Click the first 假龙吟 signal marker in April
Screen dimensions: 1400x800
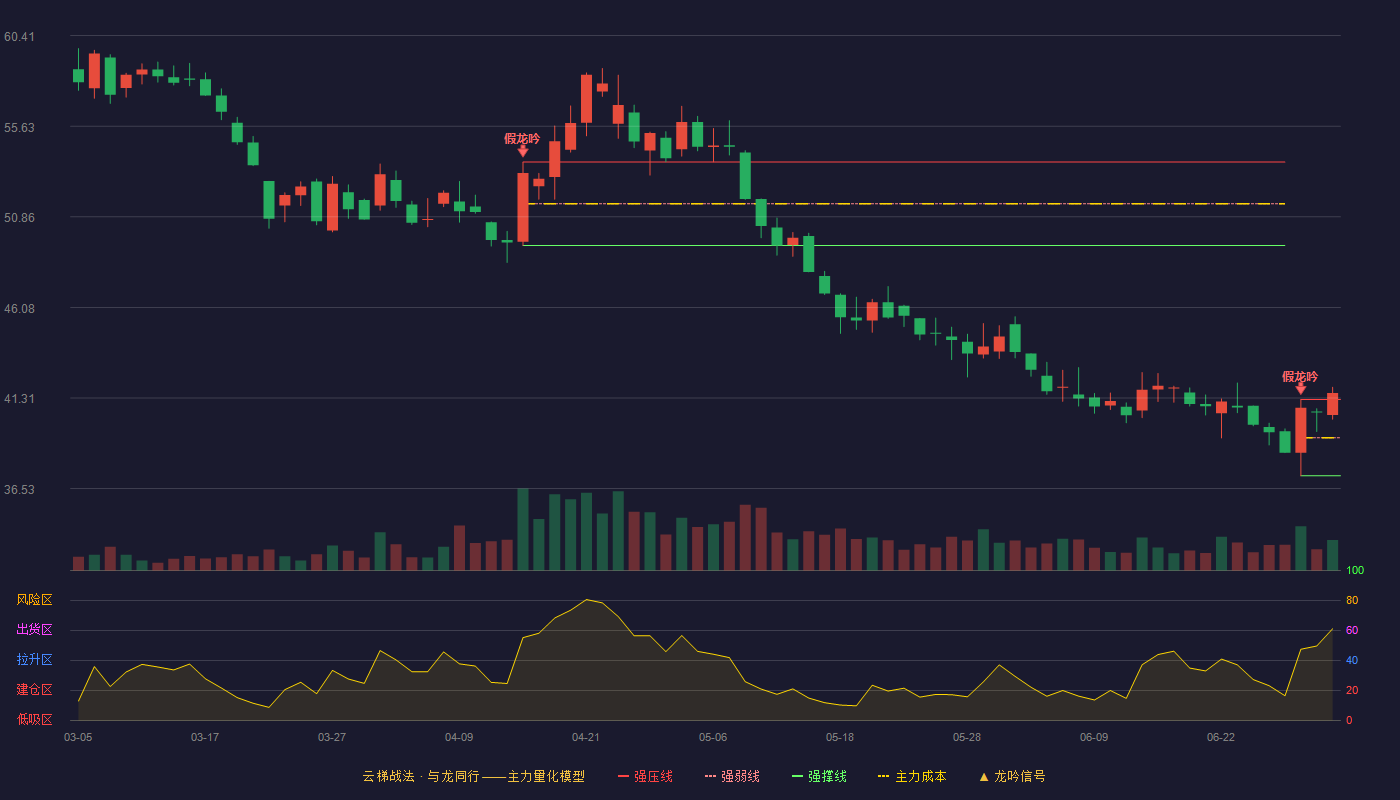[522, 144]
